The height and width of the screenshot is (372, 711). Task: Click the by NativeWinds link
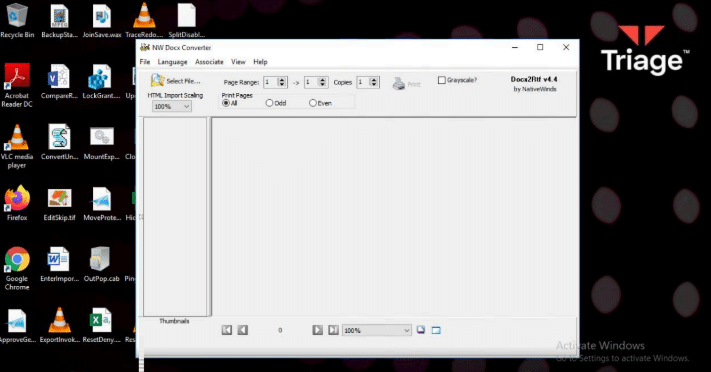[x=535, y=89]
